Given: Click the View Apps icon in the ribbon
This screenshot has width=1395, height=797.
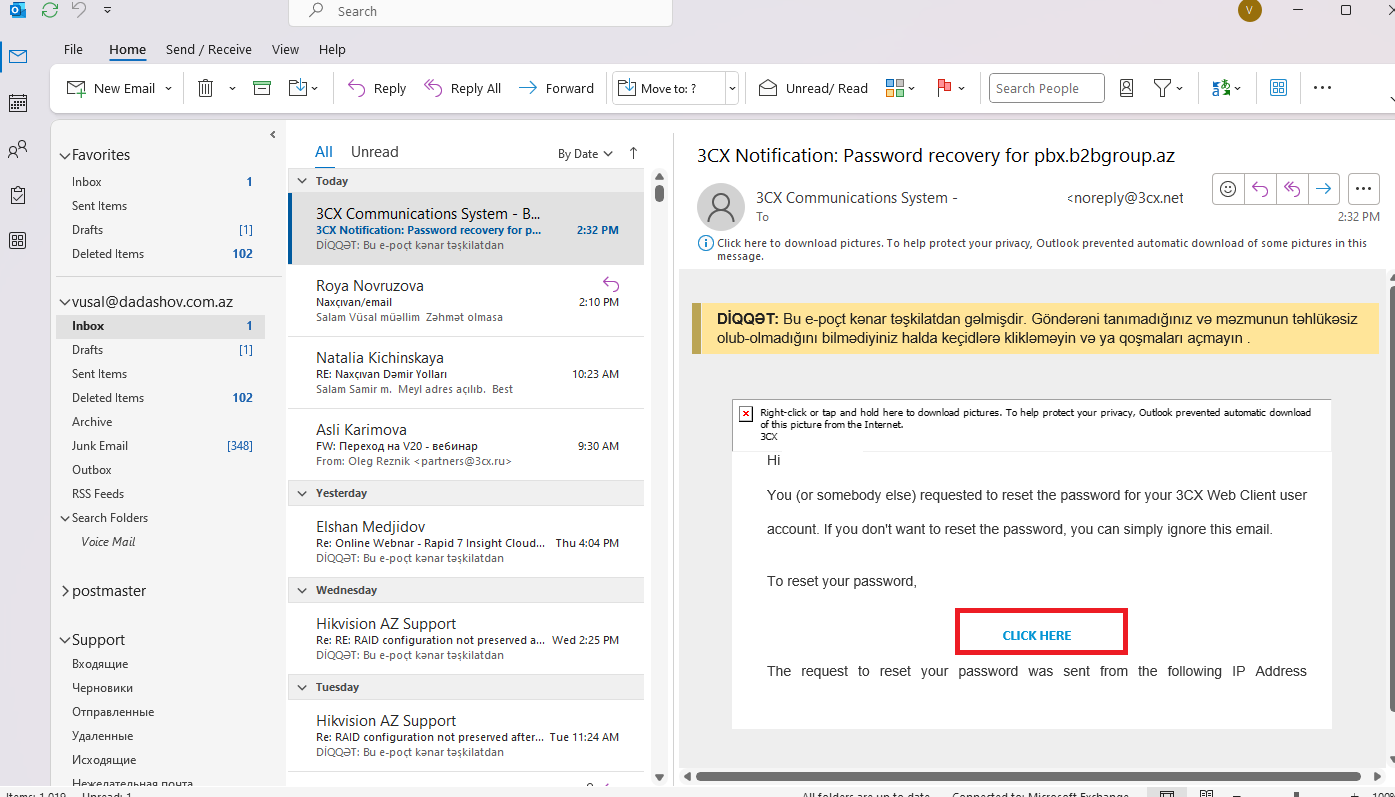Looking at the screenshot, I should tap(1278, 88).
